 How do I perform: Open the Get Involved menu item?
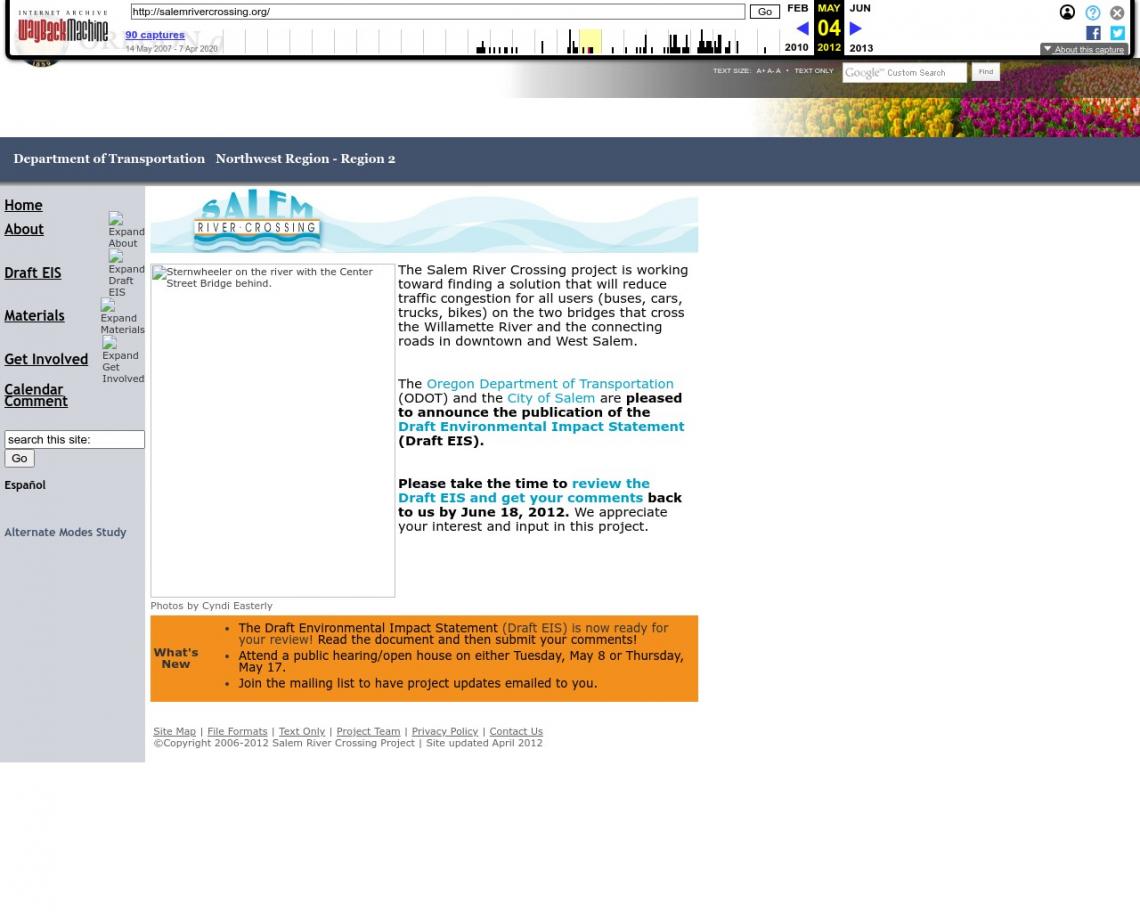pos(46,359)
